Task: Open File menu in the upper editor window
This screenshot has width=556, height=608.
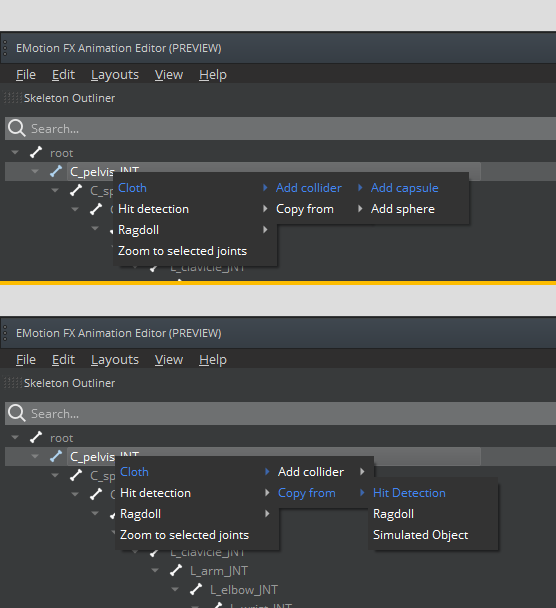Action: click(x=26, y=74)
